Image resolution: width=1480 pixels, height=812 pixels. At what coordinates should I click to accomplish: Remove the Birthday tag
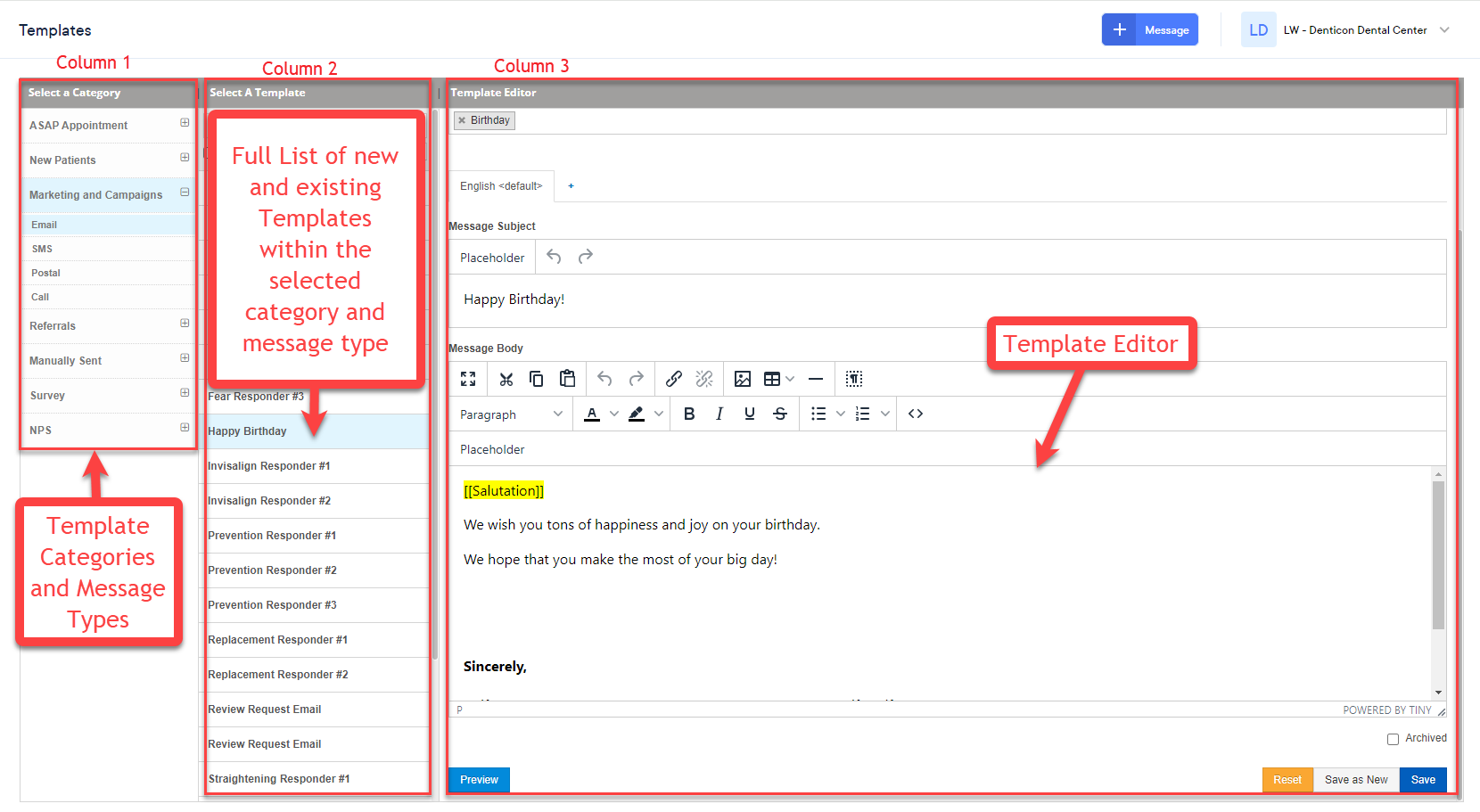462,120
